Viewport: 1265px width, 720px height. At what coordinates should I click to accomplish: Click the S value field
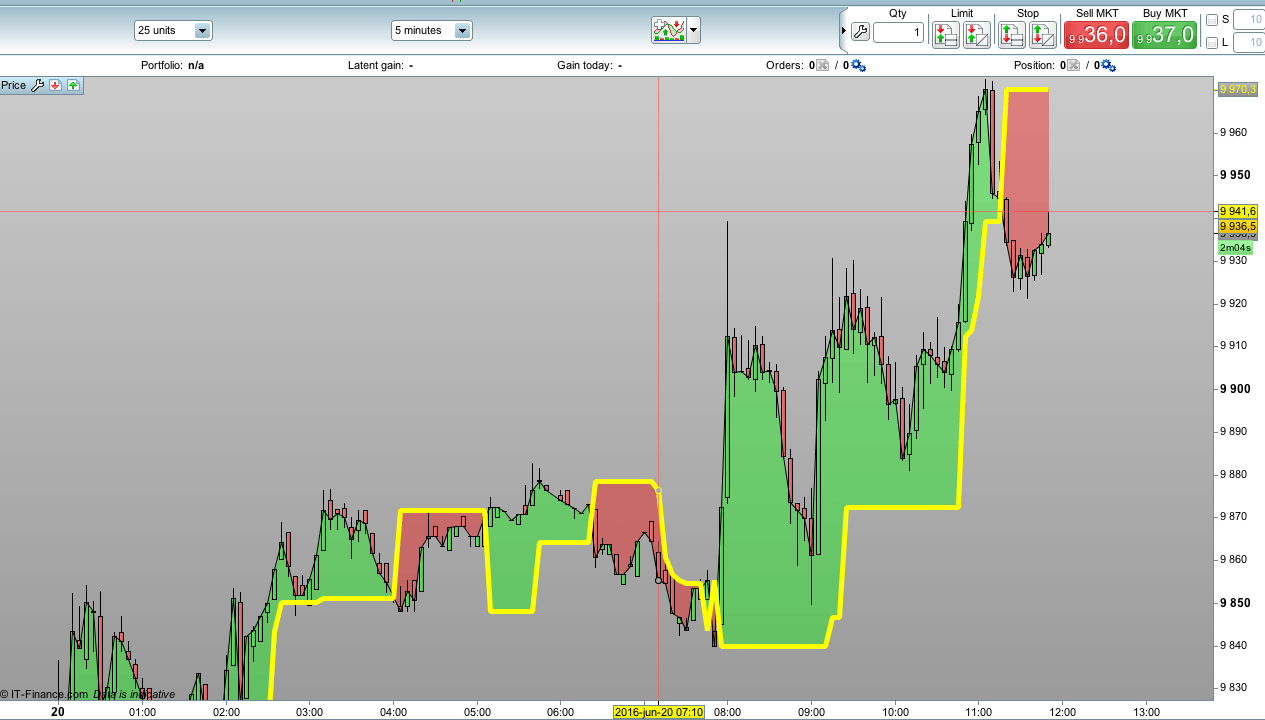point(1249,19)
